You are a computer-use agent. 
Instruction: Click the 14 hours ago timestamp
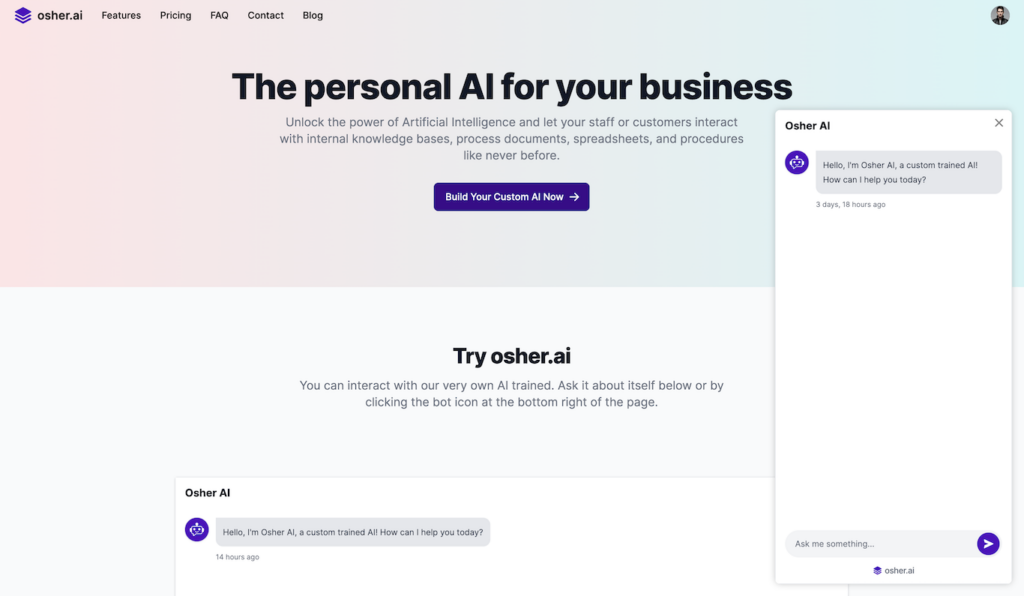(238, 557)
